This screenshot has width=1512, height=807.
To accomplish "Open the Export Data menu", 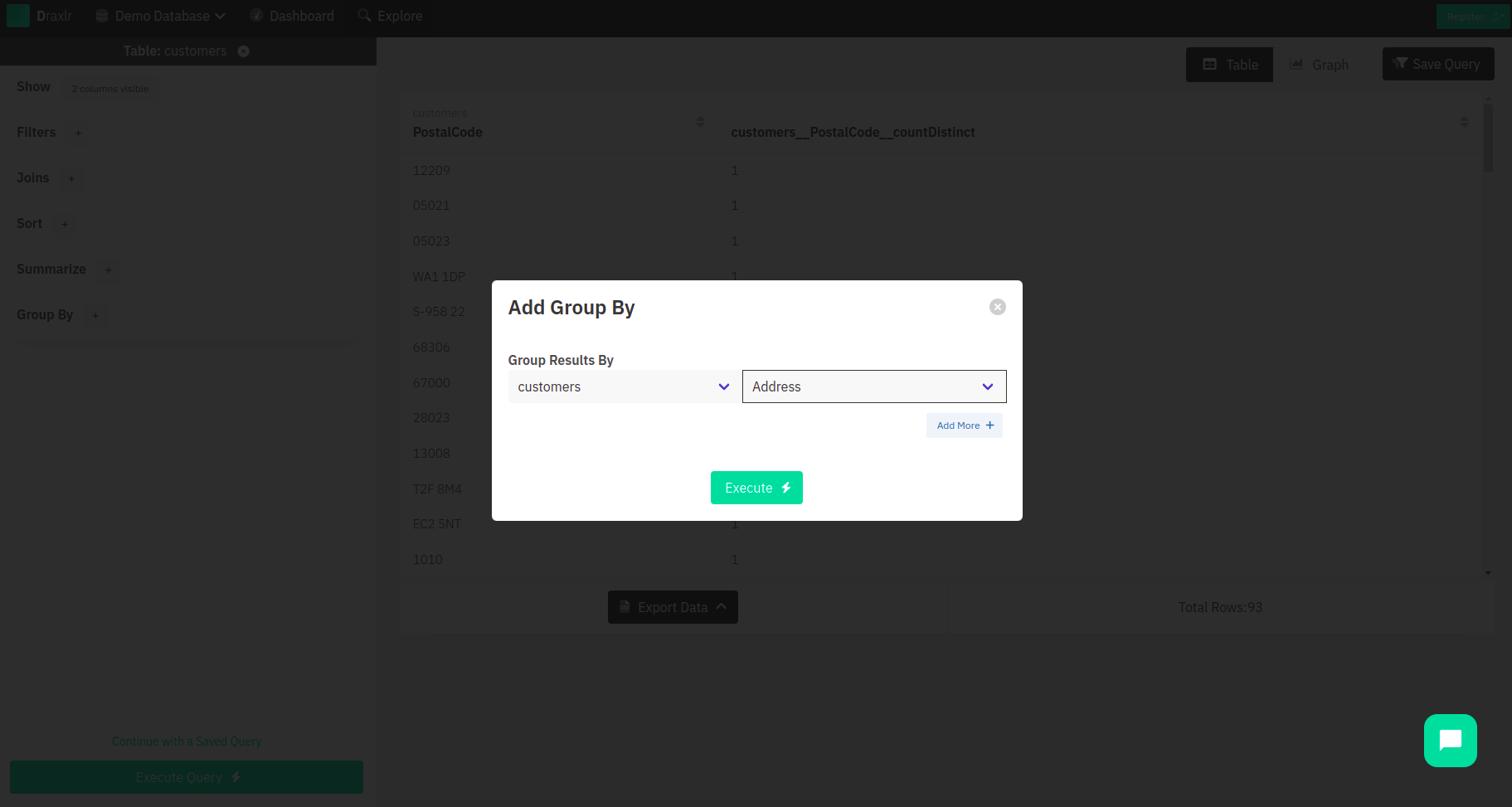I will pyautogui.click(x=673, y=607).
